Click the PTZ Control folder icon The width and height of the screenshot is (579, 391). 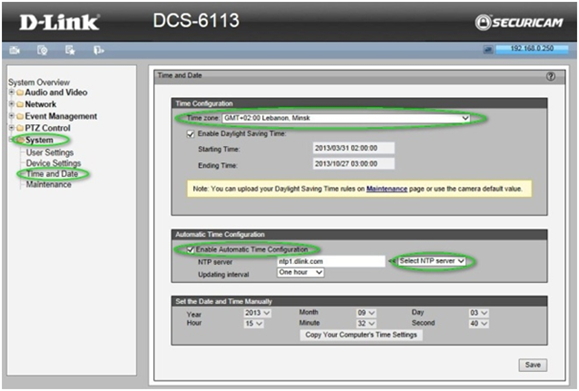pyautogui.click(x=20, y=128)
